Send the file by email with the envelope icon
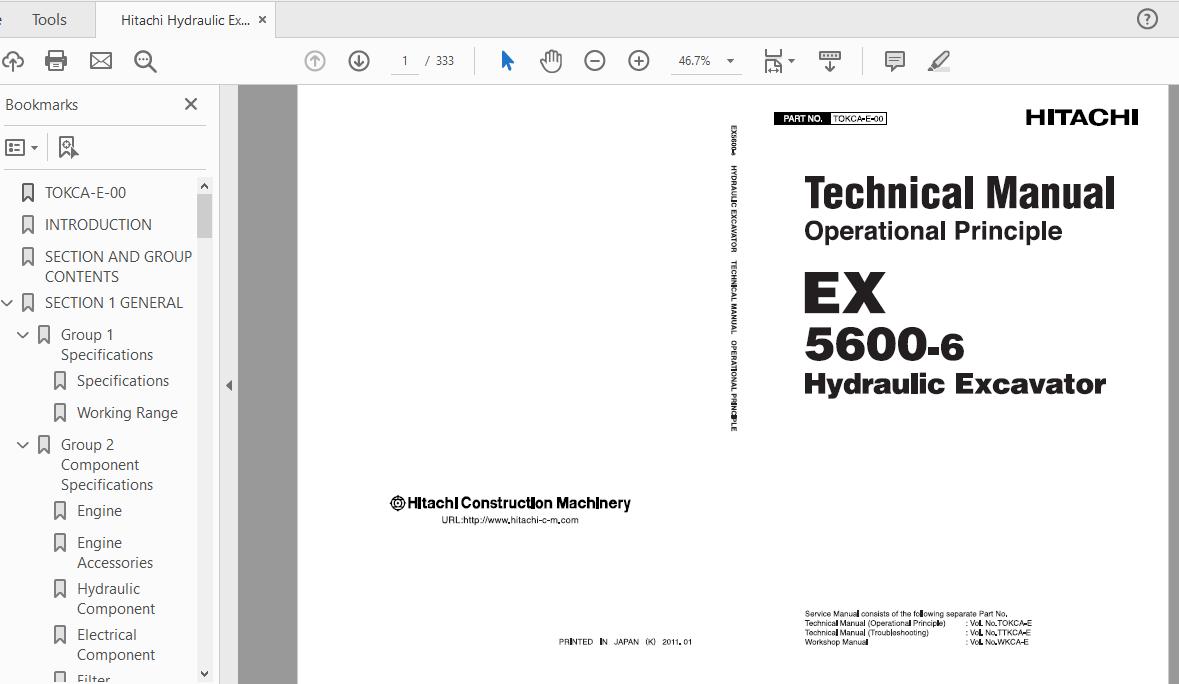Viewport: 1179px width, 684px height. coord(101,61)
